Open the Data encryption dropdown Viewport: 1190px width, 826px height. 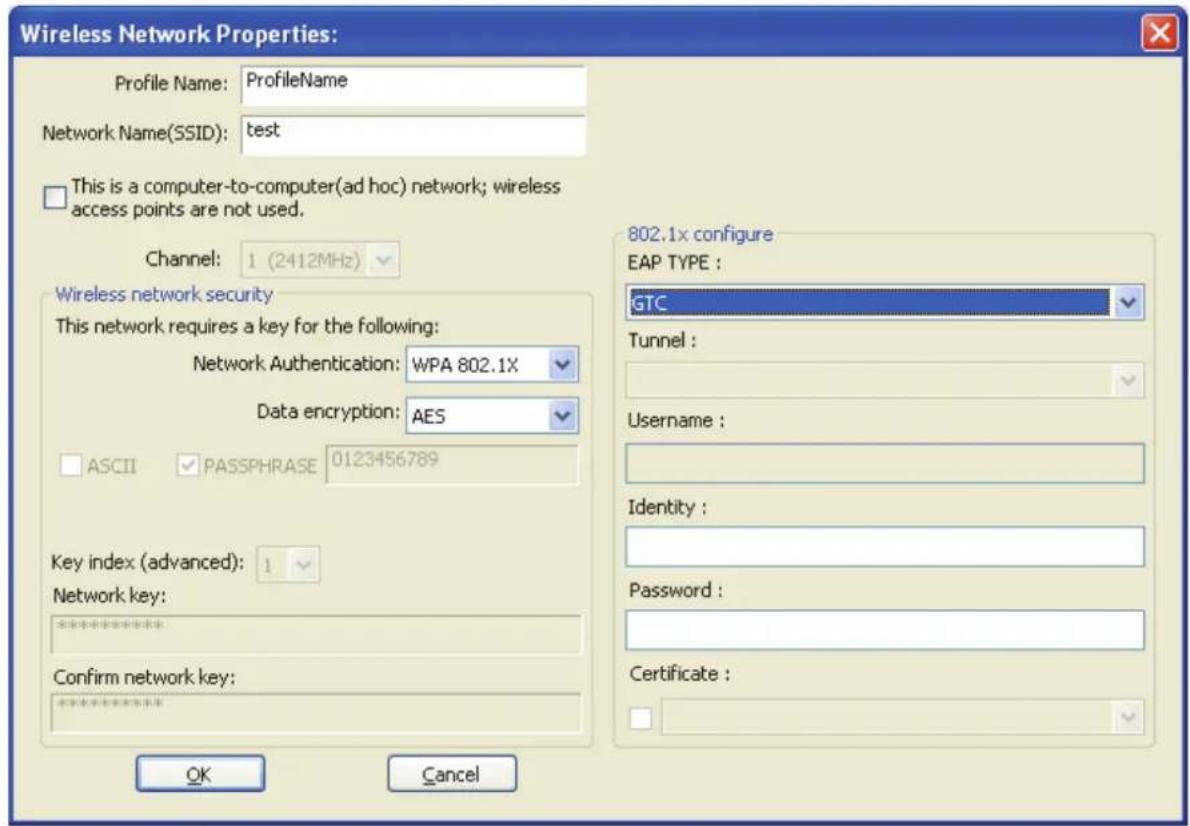492,416
